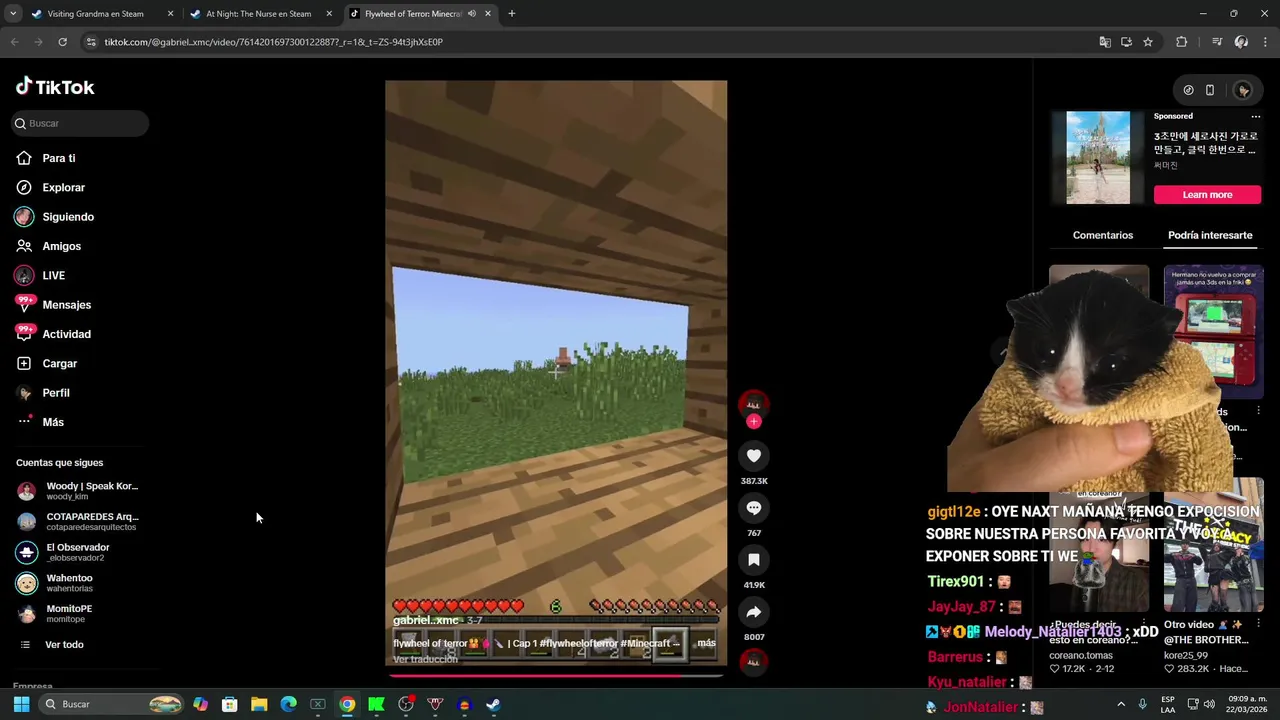Expand the tab search dropdown
This screenshot has width=1280, height=720.
tap(13, 14)
